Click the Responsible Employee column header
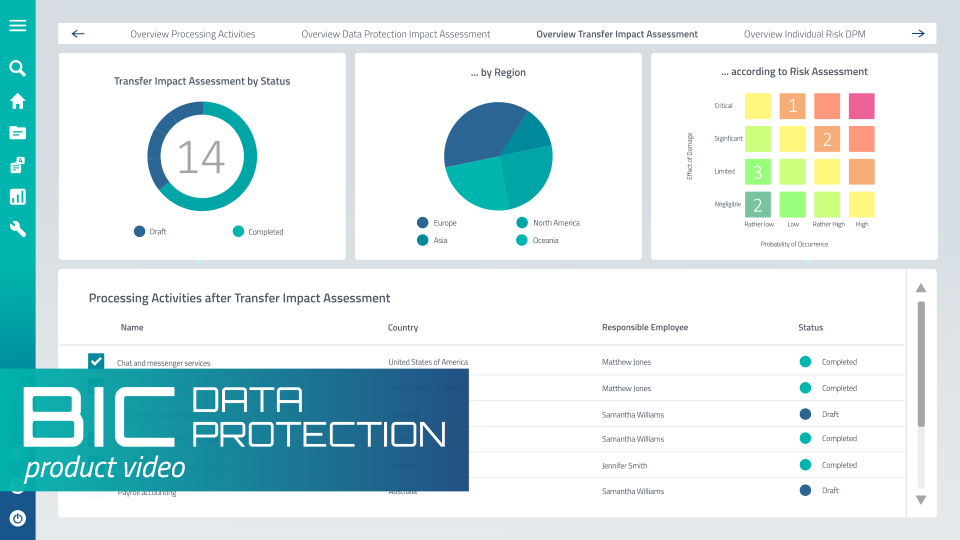 [x=644, y=328]
